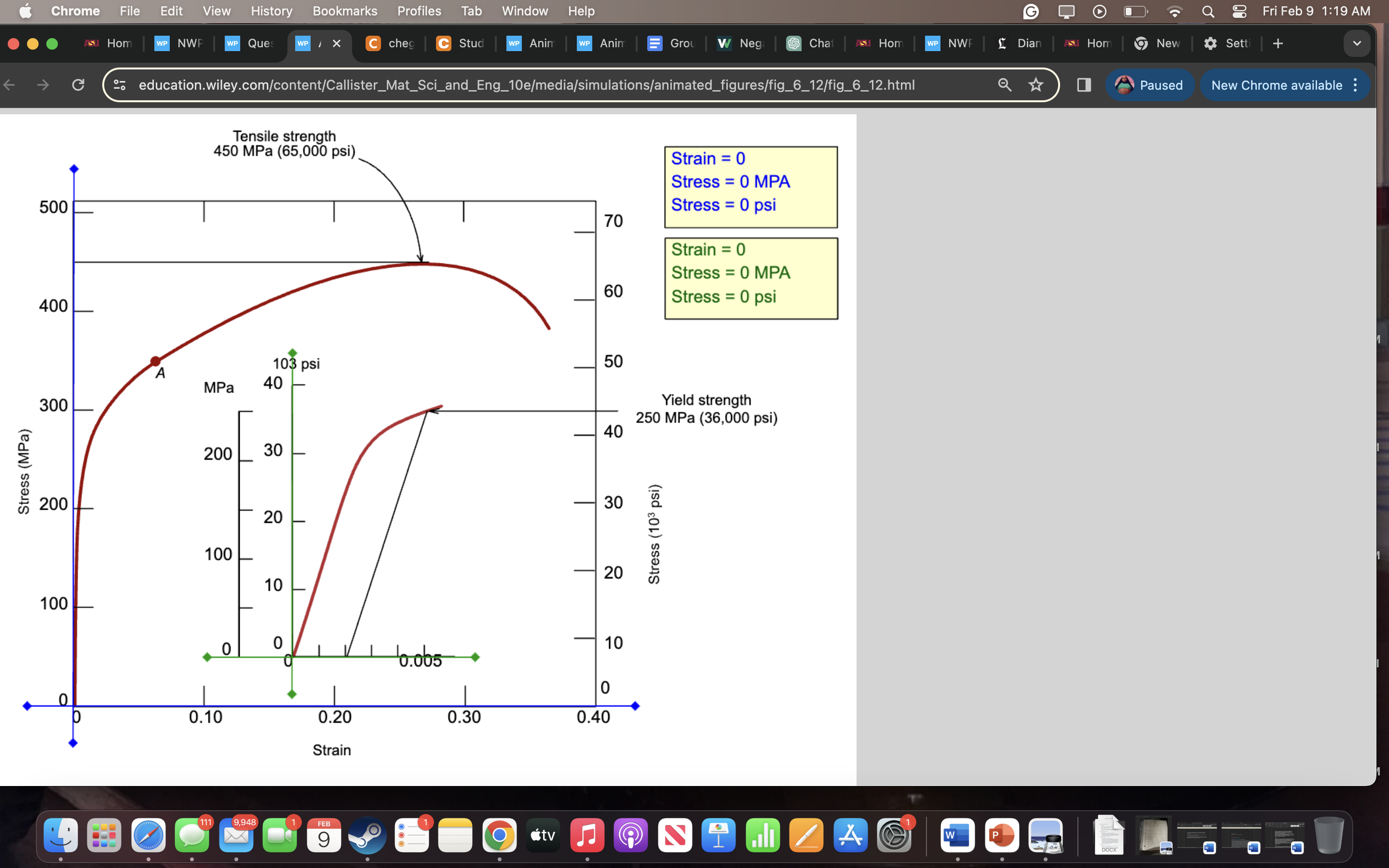Click the bookmark star icon
The image size is (1389, 868).
(x=1035, y=85)
